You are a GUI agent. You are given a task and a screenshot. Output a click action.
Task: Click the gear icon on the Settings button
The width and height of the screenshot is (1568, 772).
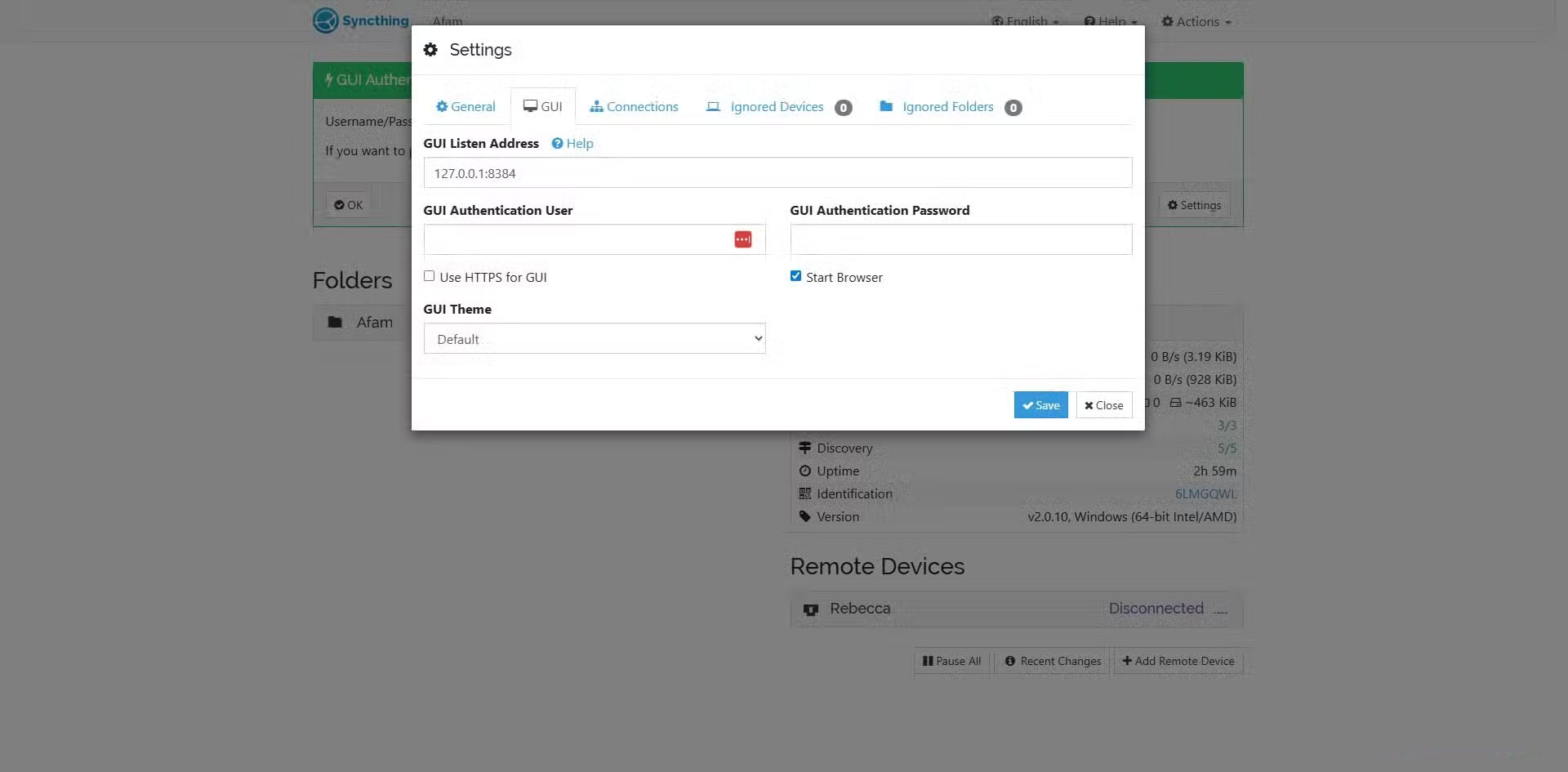[1173, 204]
